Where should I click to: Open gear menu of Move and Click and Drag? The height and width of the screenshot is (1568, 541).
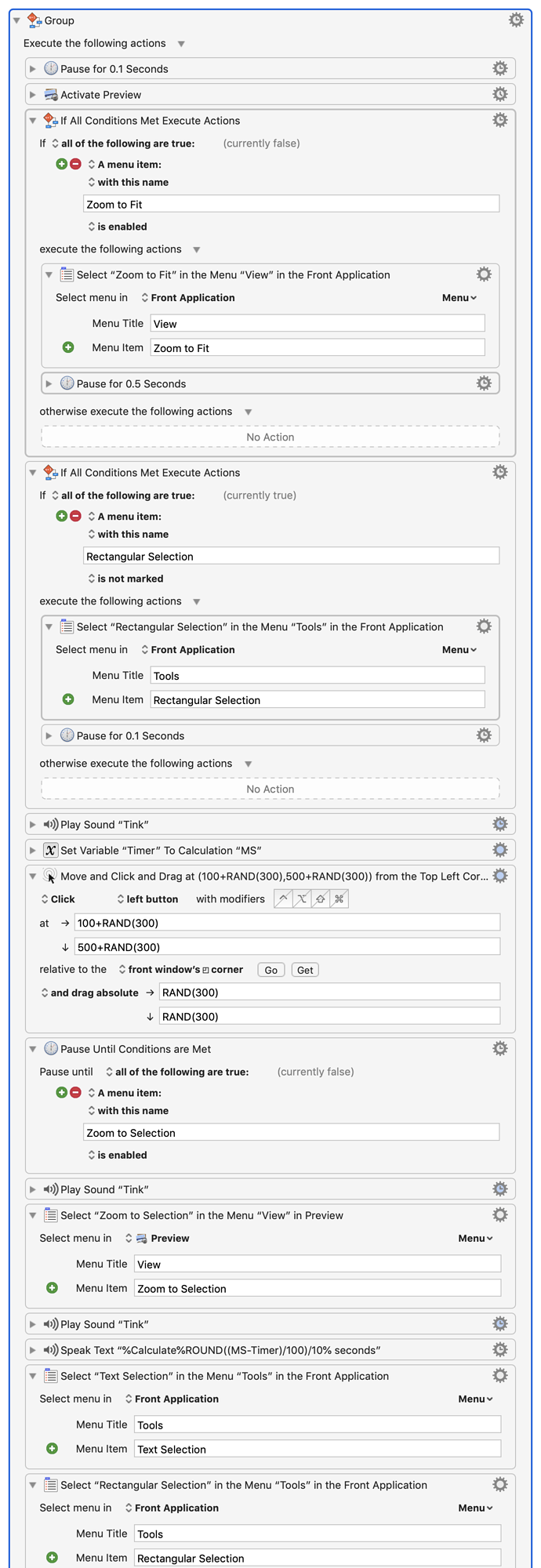tap(499, 876)
